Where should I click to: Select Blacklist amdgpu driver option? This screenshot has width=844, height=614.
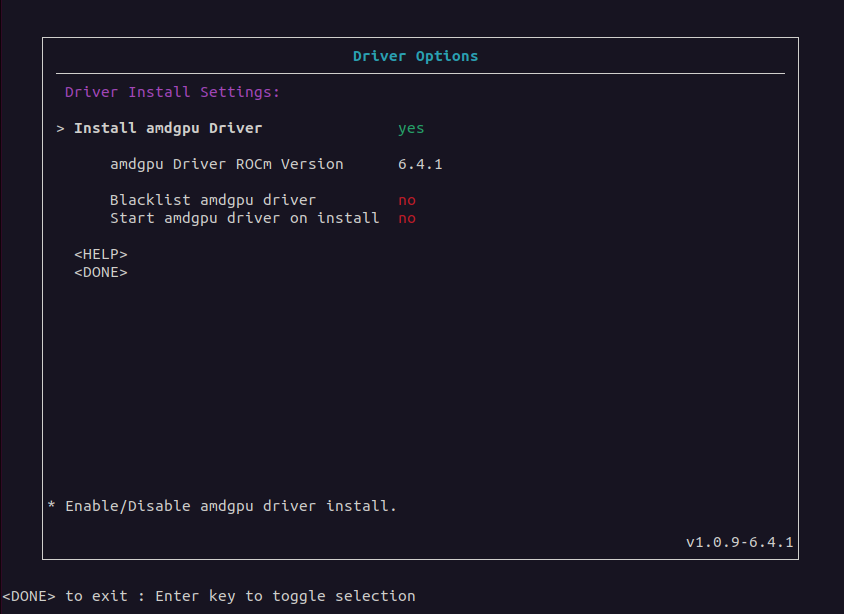pyautogui.click(x=213, y=200)
